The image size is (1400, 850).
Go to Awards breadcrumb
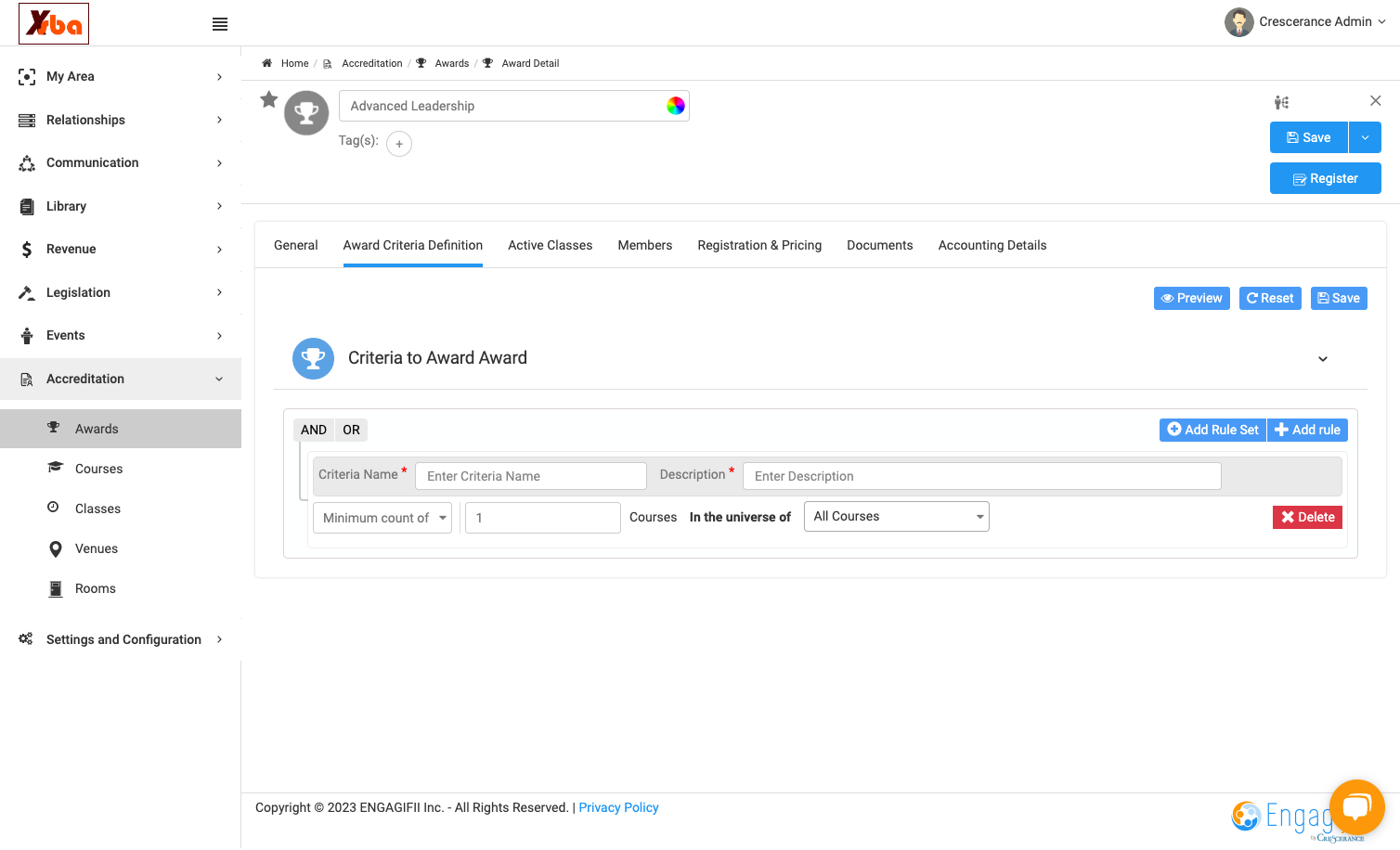pos(452,63)
